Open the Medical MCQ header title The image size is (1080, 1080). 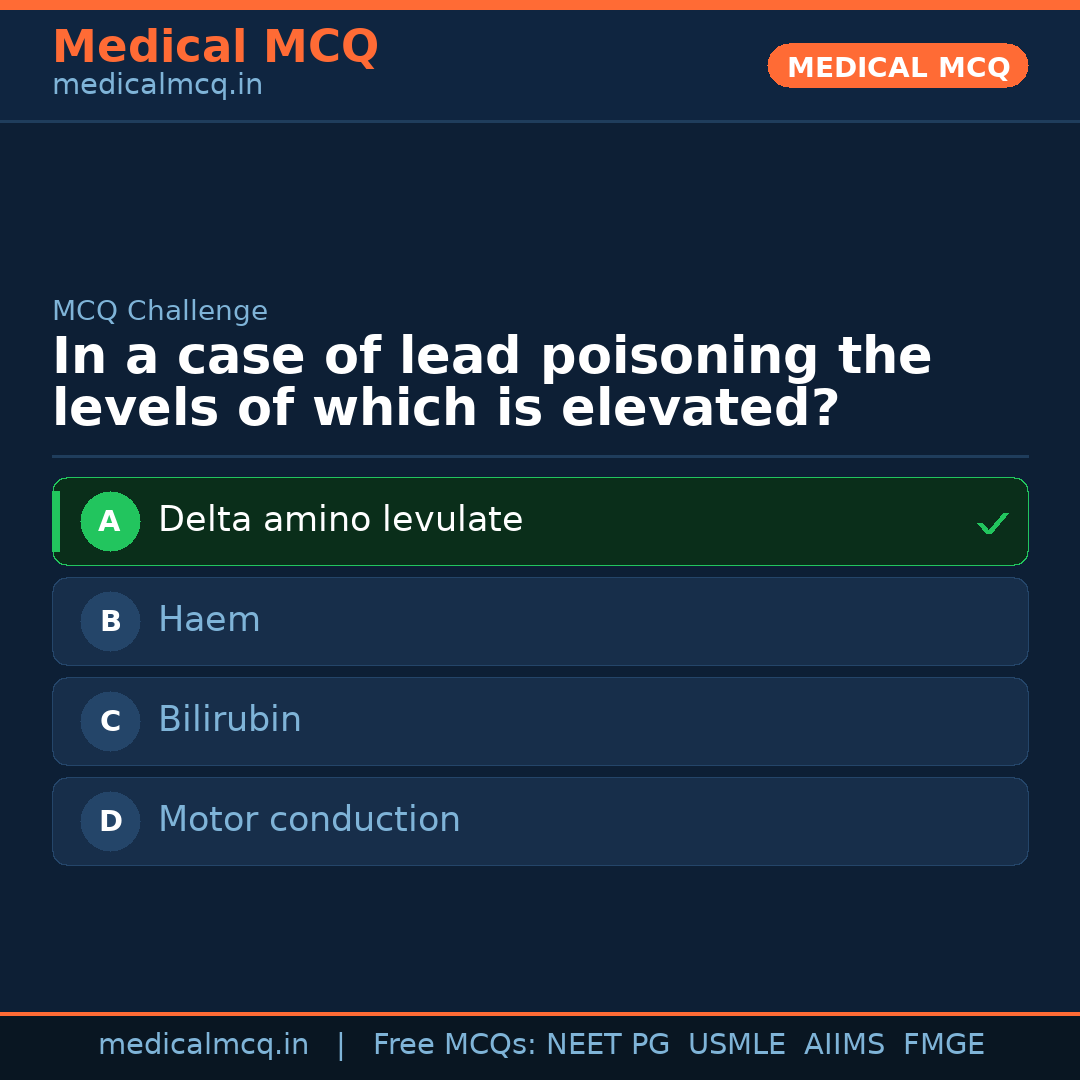point(215,47)
